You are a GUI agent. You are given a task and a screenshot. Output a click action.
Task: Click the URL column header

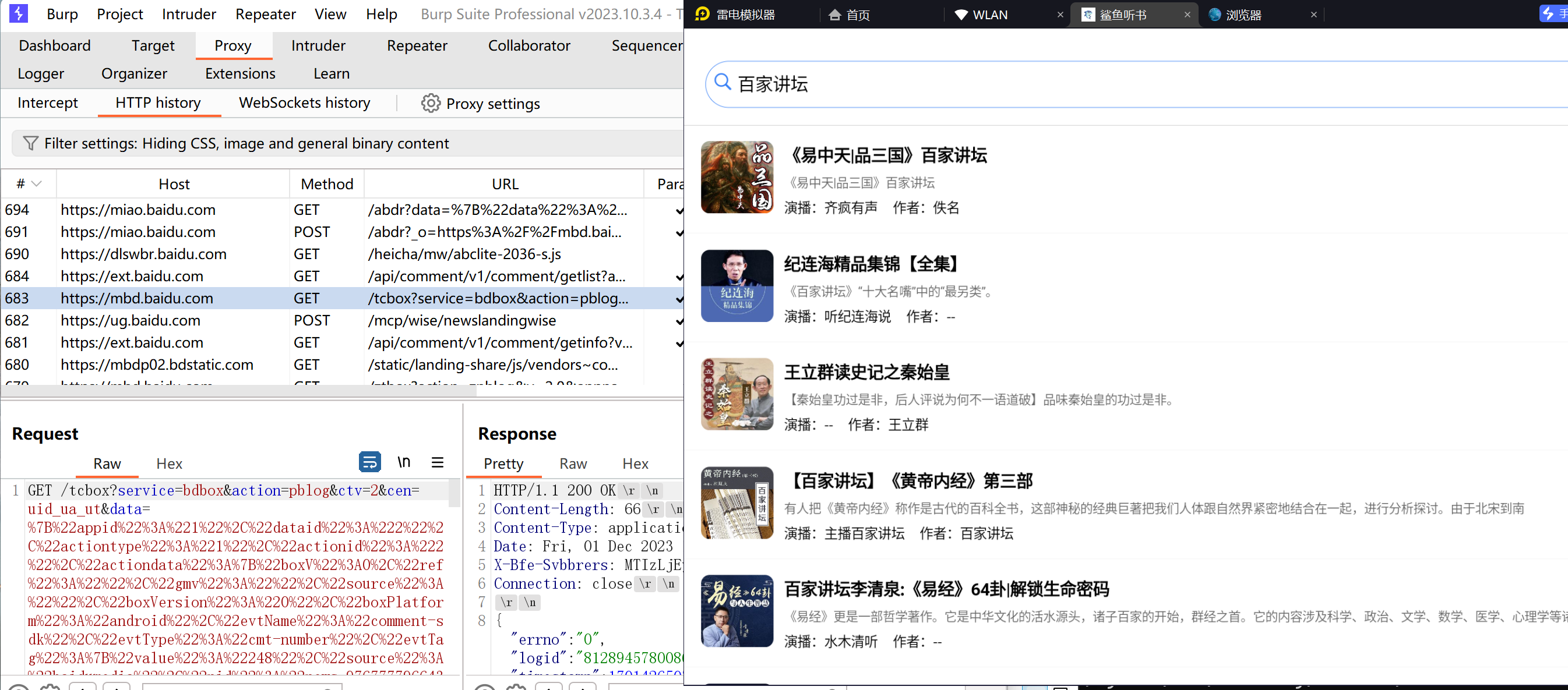pos(505,184)
